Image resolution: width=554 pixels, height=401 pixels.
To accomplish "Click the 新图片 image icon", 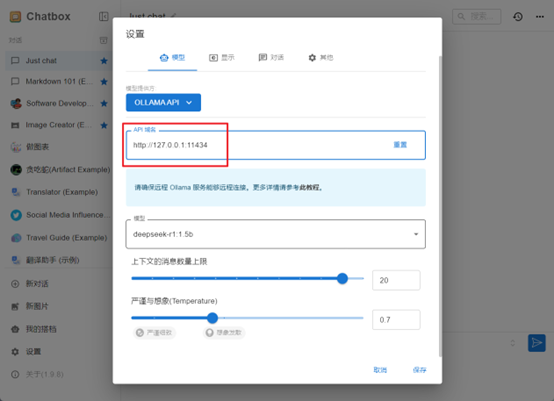I will click(15, 307).
